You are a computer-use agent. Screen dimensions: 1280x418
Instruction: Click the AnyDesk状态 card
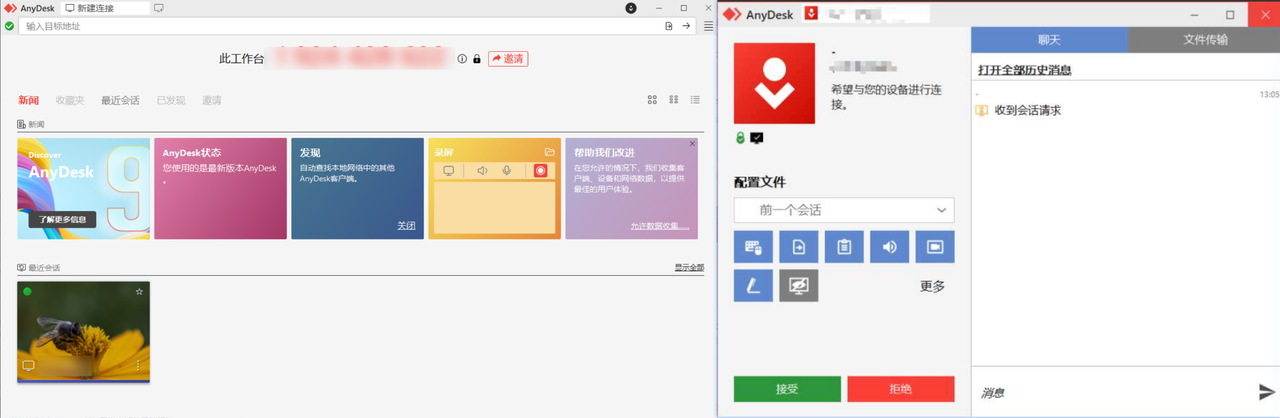[x=220, y=189]
